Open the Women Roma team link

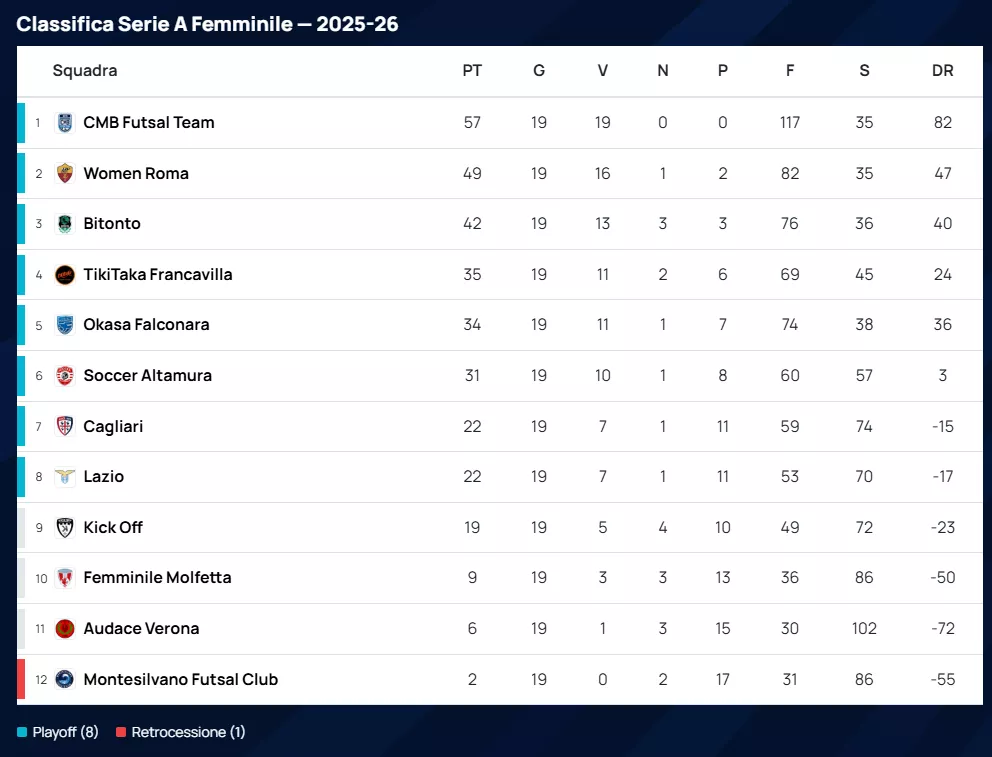[x=136, y=173]
